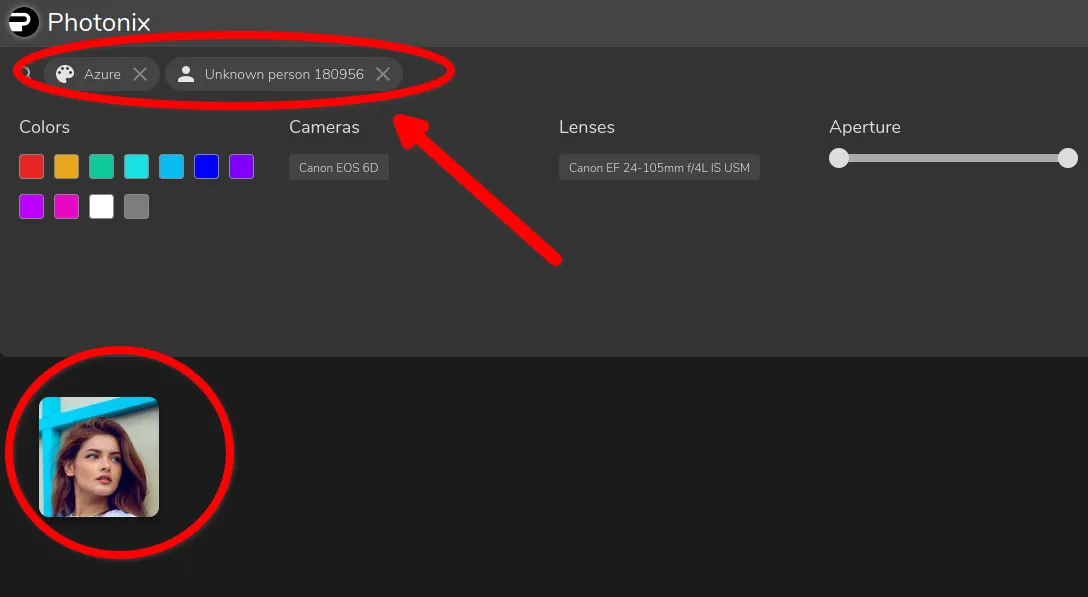Filter by Canon EOS 6D camera

click(339, 168)
